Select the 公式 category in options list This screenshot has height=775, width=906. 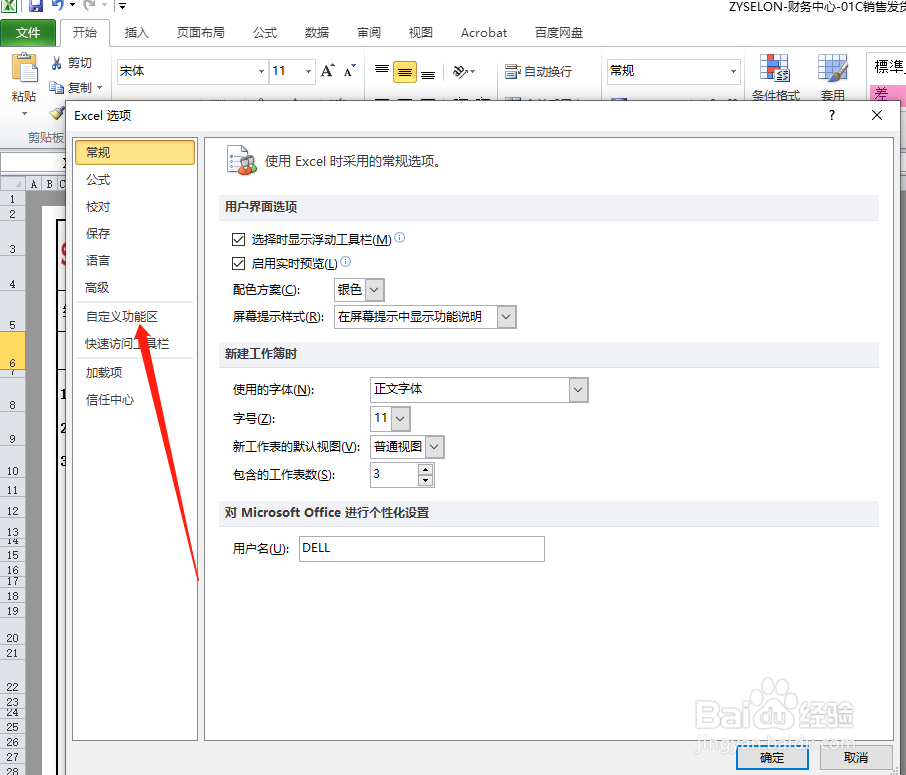coord(135,180)
